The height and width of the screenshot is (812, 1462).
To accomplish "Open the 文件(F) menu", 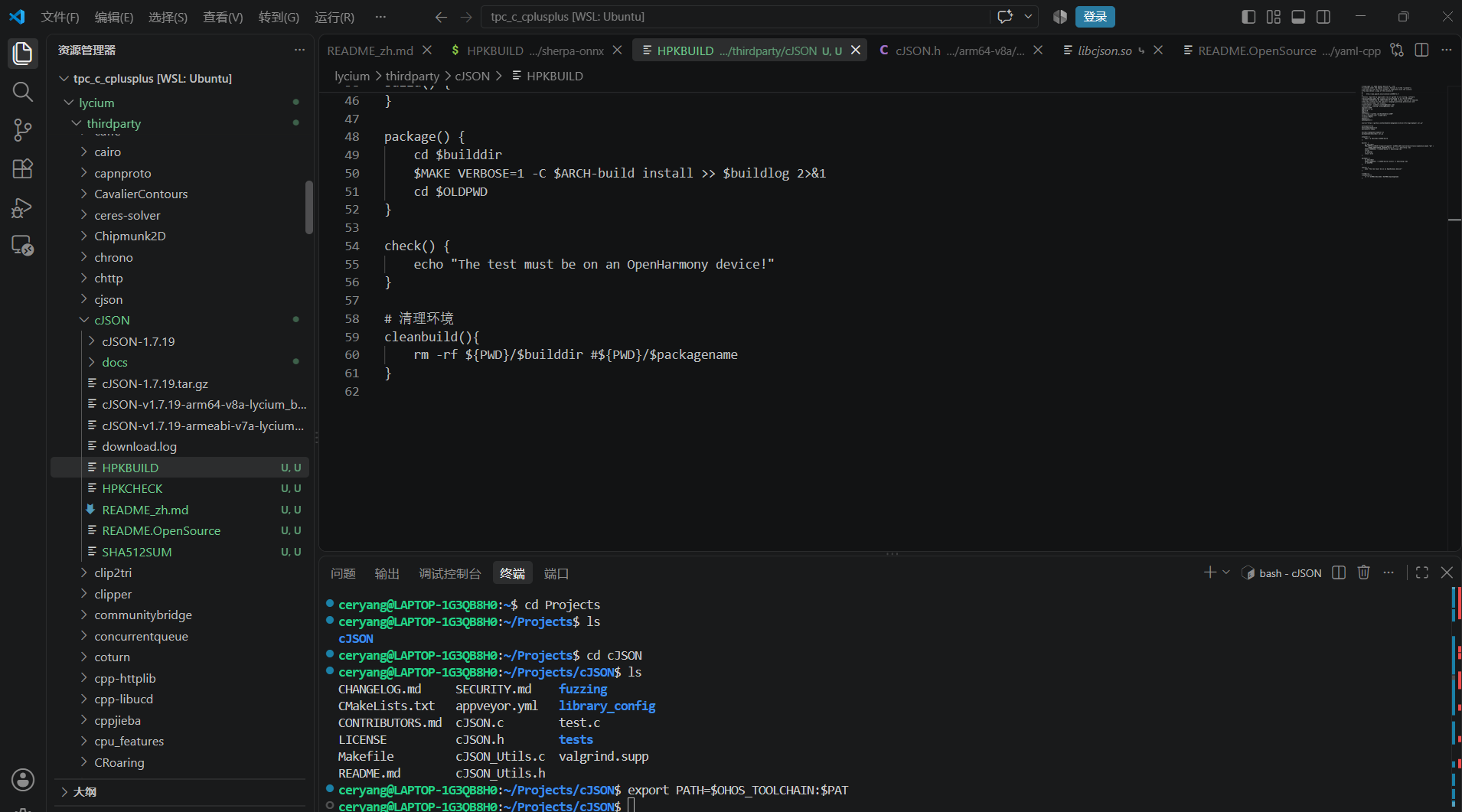I will tap(60, 17).
